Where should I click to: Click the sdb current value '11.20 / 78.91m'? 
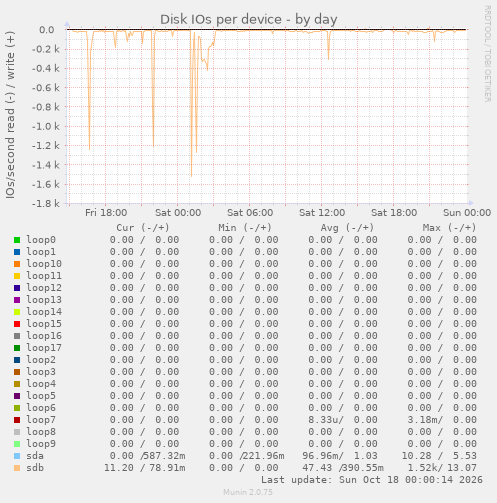pos(145,468)
